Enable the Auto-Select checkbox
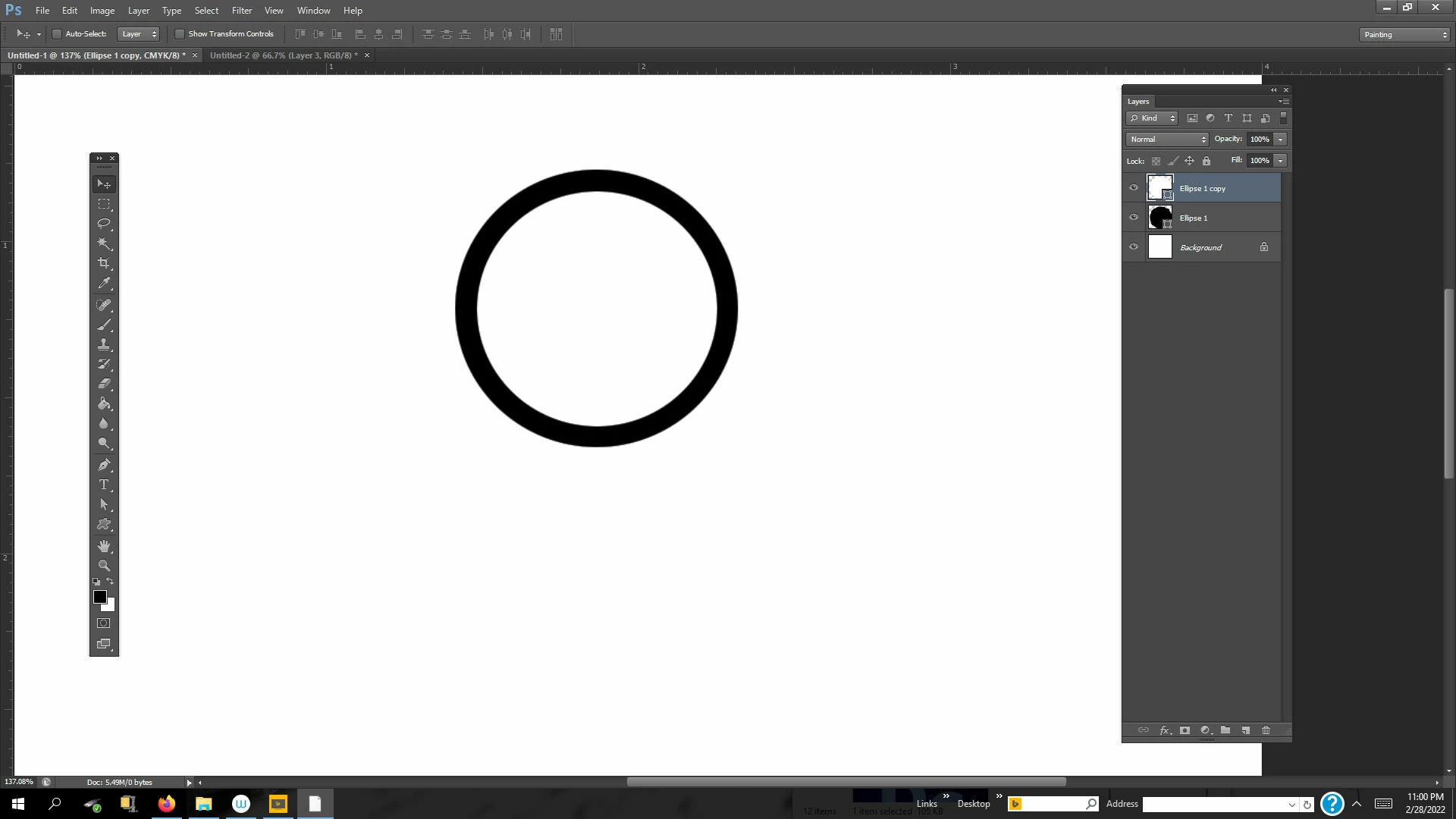 (x=57, y=34)
